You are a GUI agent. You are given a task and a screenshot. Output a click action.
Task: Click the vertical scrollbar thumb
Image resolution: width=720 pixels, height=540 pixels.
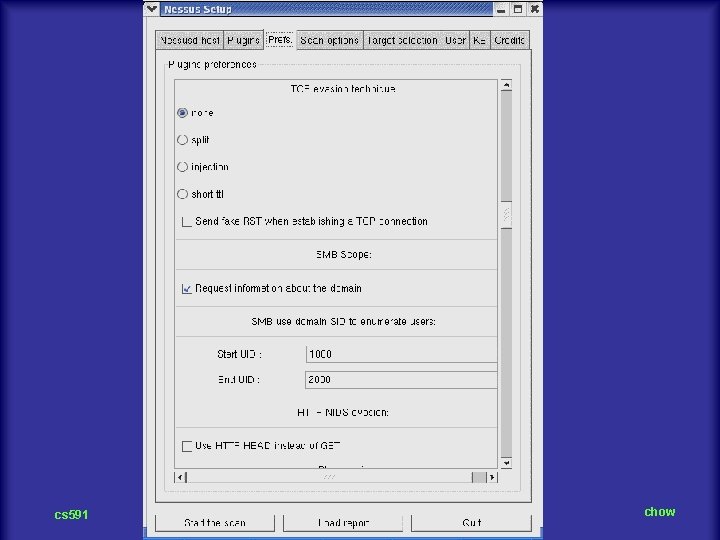click(506, 214)
